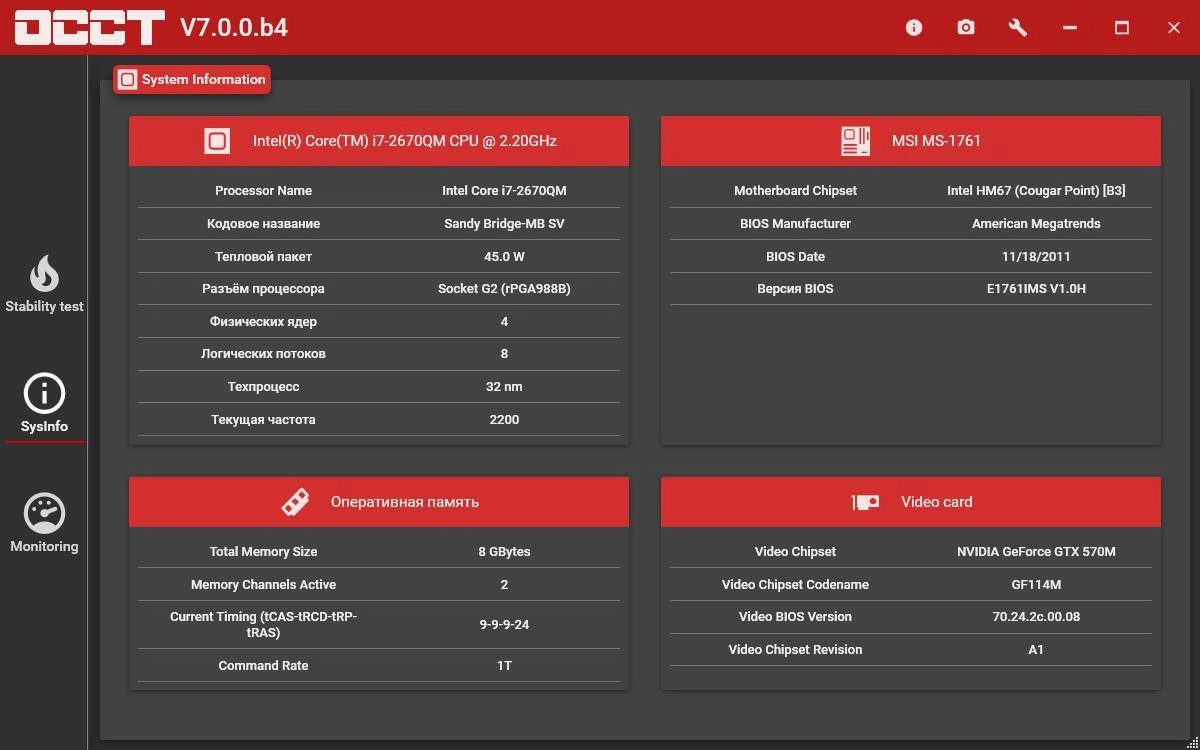This screenshot has height=750, width=1200.
Task: Select the Текущая частота label
Action: (x=263, y=419)
